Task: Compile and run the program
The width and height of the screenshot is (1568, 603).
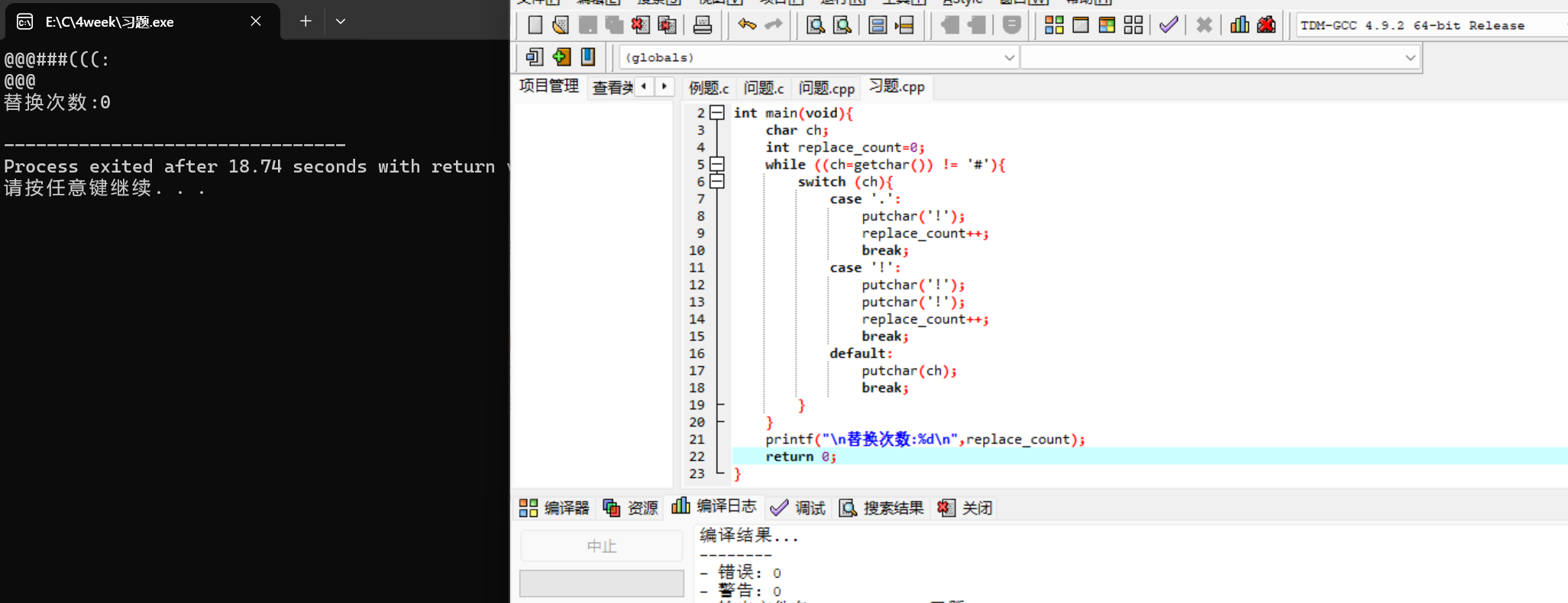Action: click(x=1107, y=25)
